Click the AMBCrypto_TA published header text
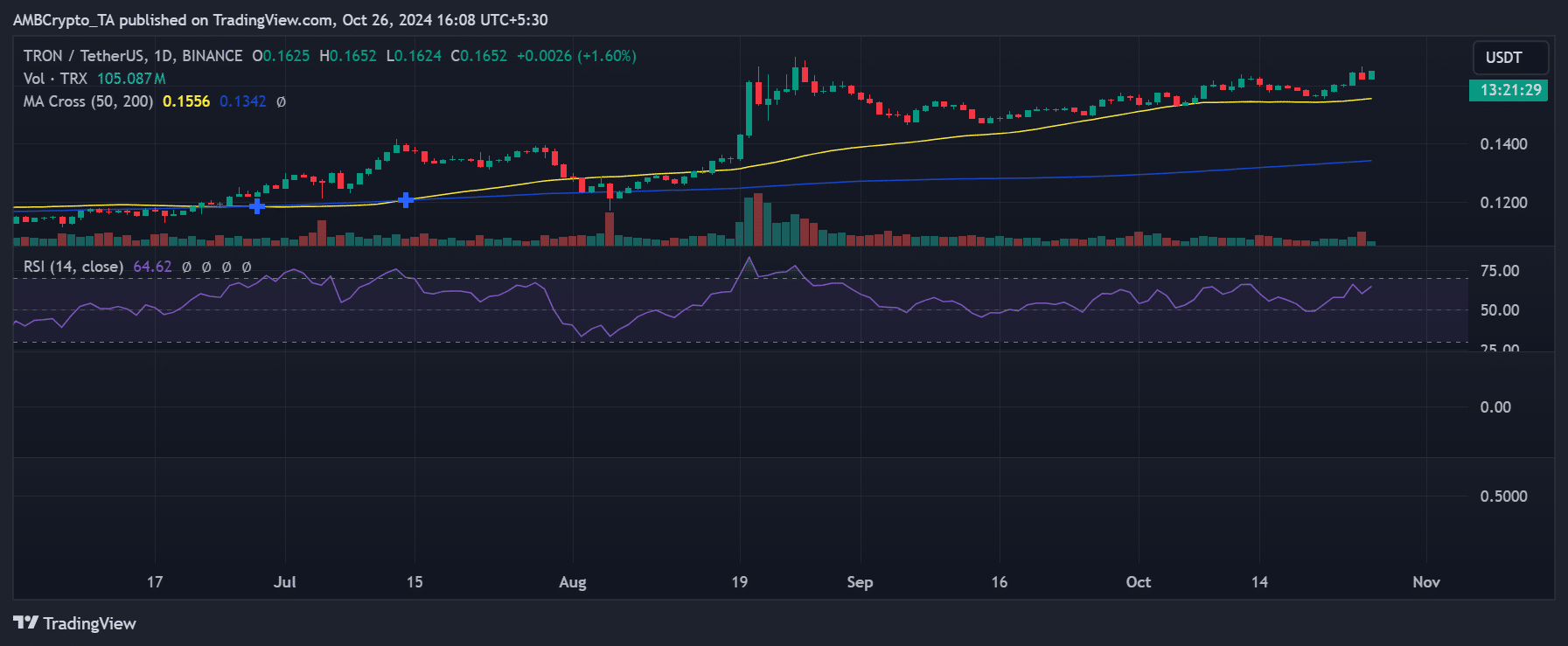Screen dimensions: 1568x646 point(280,19)
